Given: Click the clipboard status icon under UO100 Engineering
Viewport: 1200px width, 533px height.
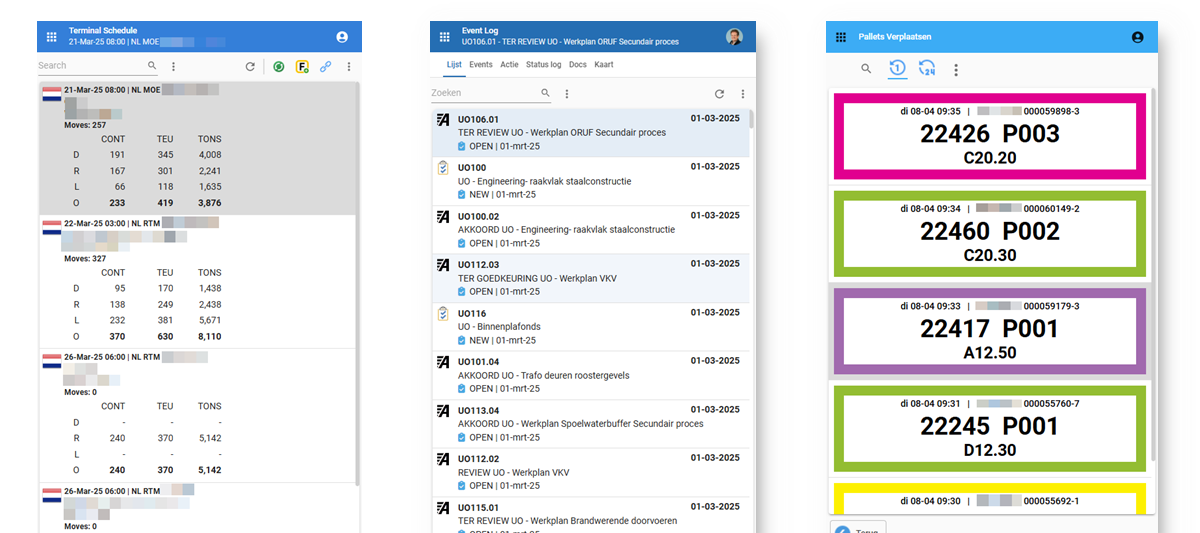Looking at the screenshot, I should pos(462,195).
